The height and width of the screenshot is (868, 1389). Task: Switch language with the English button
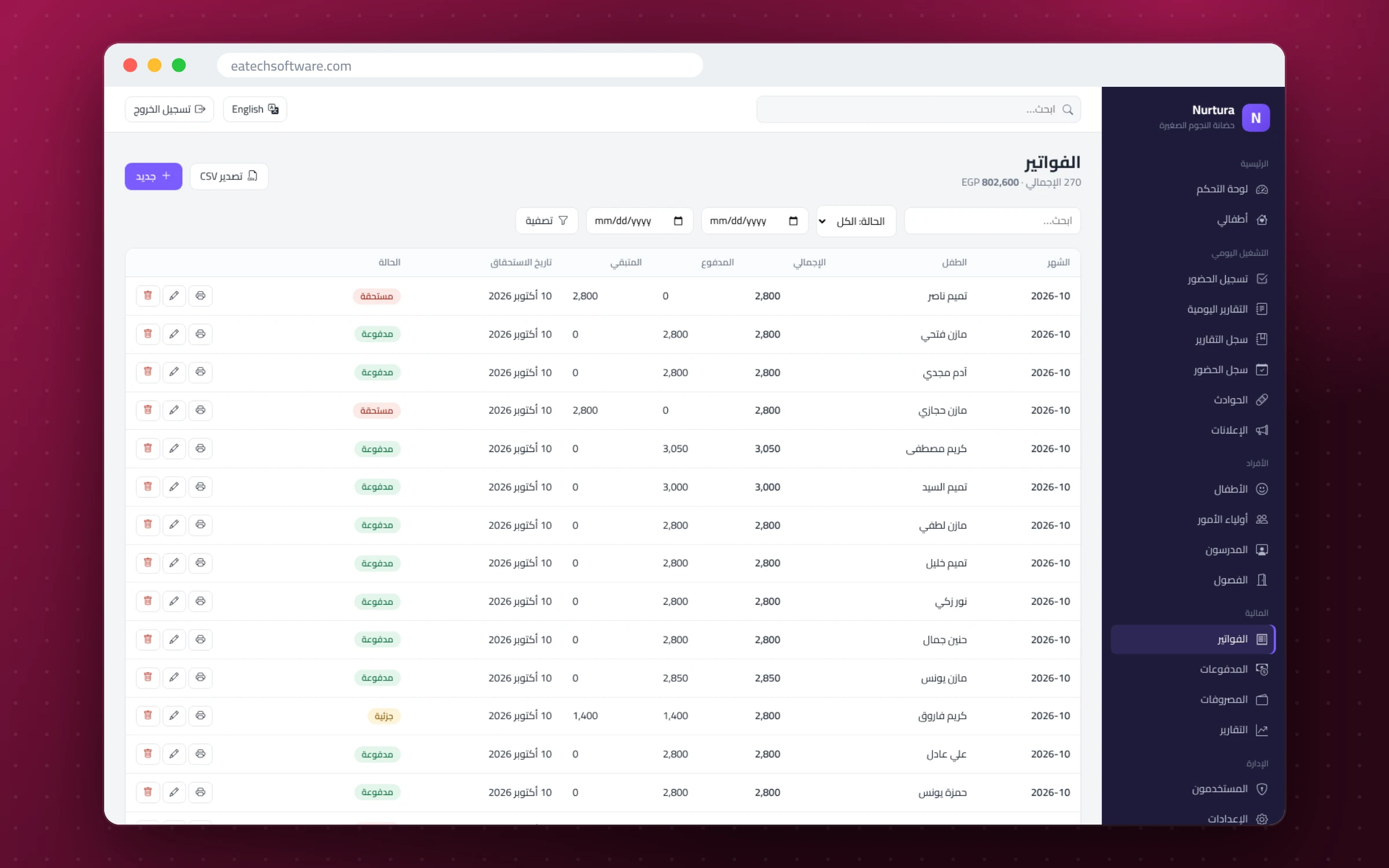point(255,109)
